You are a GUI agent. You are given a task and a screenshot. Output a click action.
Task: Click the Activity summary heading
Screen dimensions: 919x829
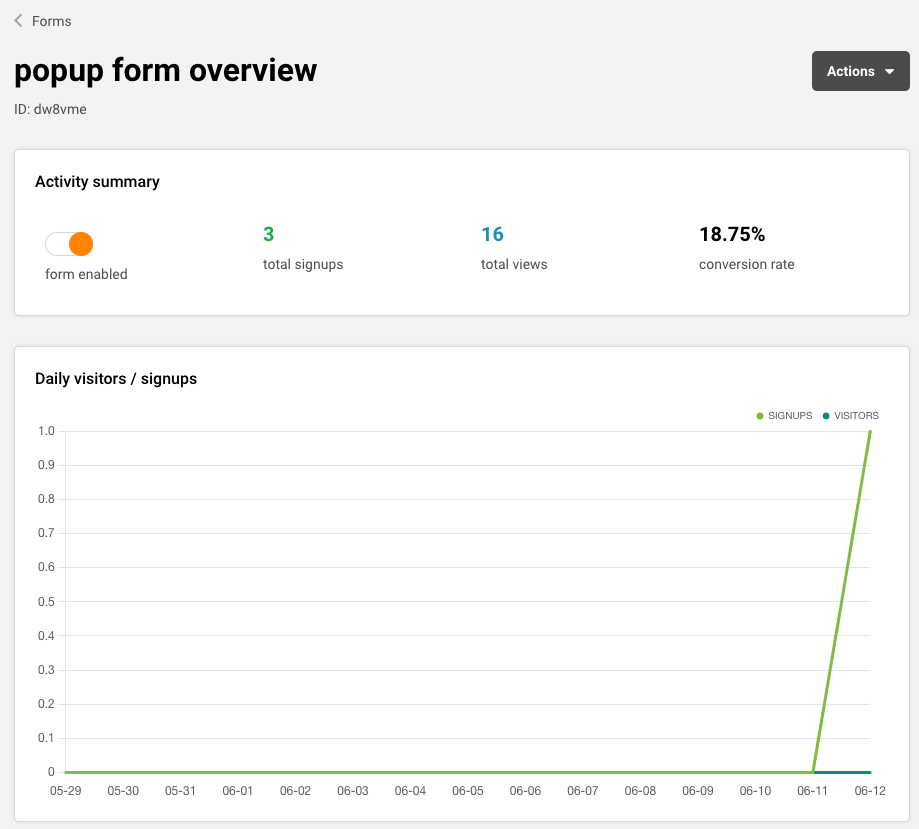coord(97,182)
